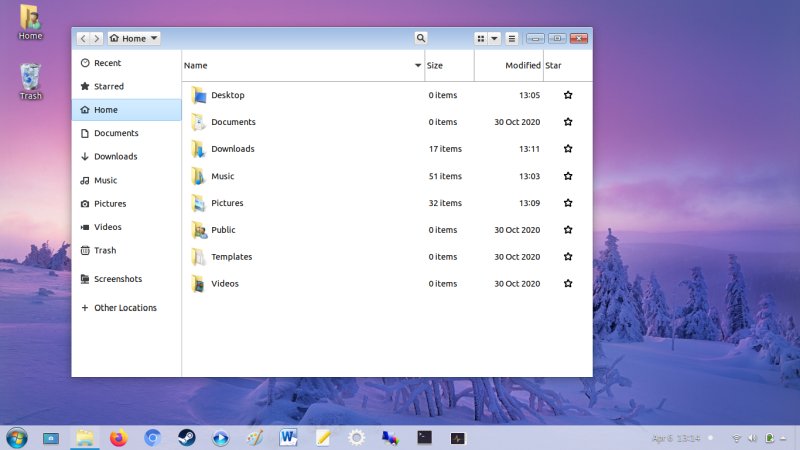
Task: Open the start menu orb in taskbar
Action: pos(17,438)
